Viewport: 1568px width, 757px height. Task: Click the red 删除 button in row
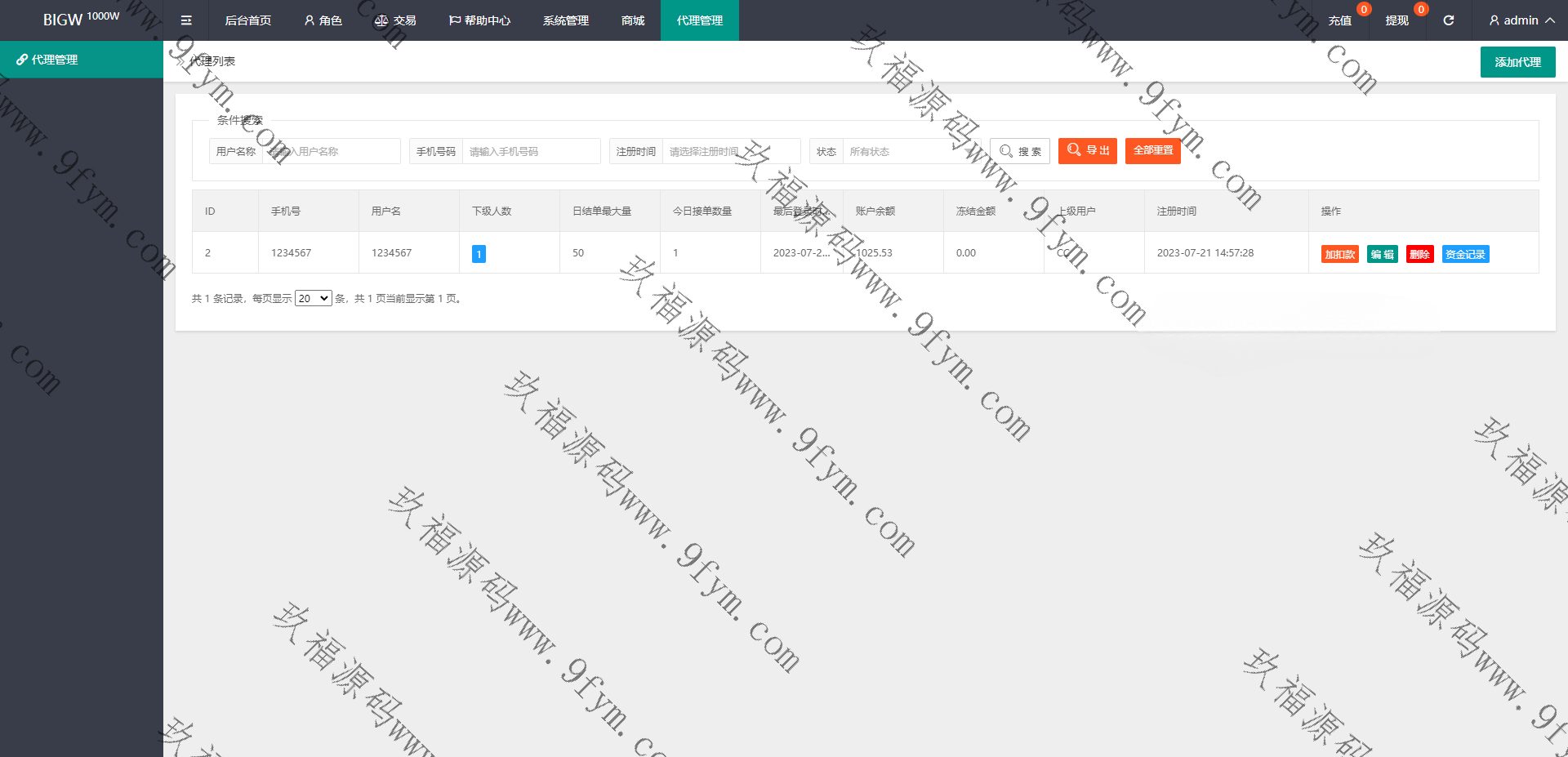point(1419,255)
